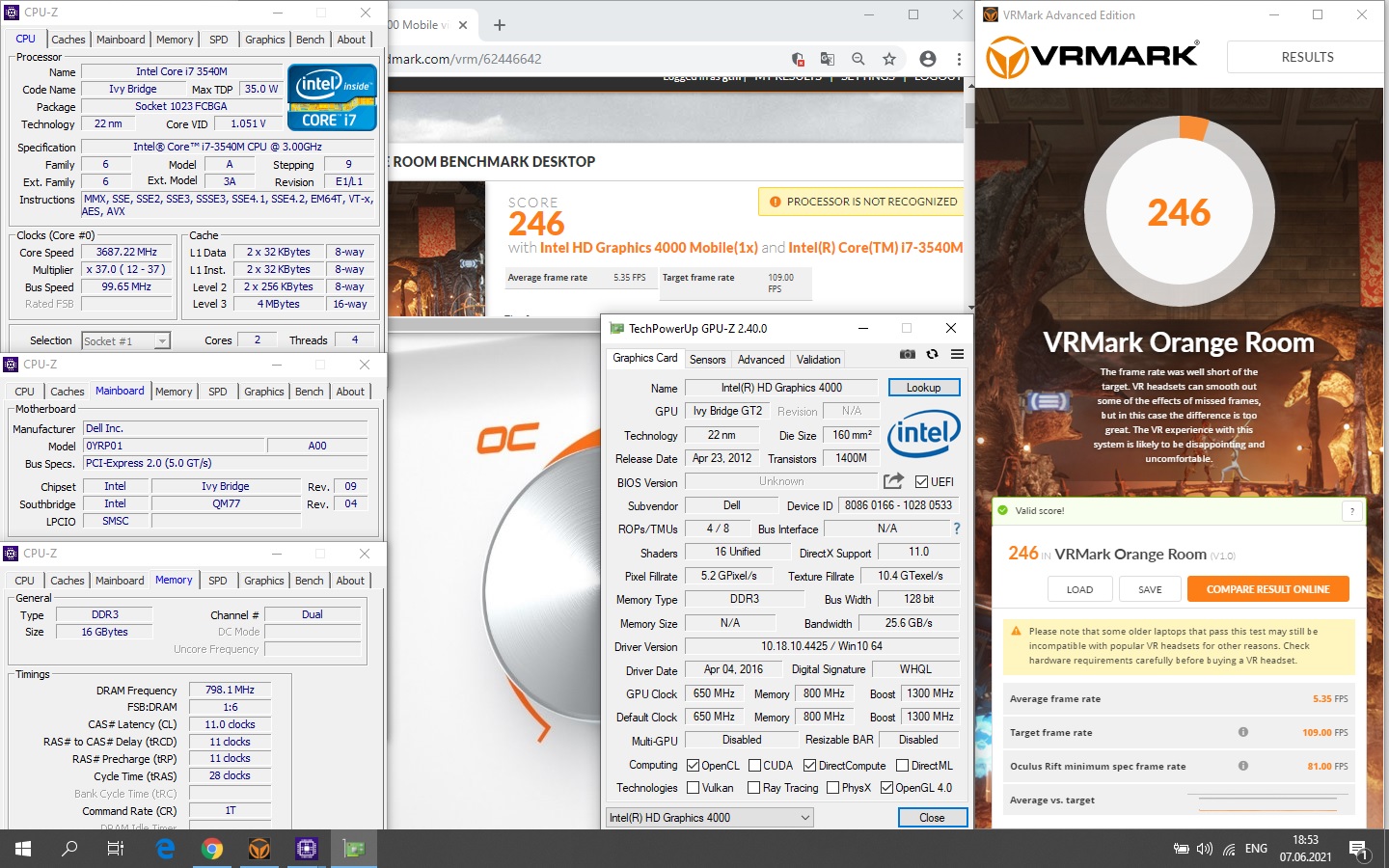Click the zoom magnifier icon in address bar

pyautogui.click(x=858, y=59)
